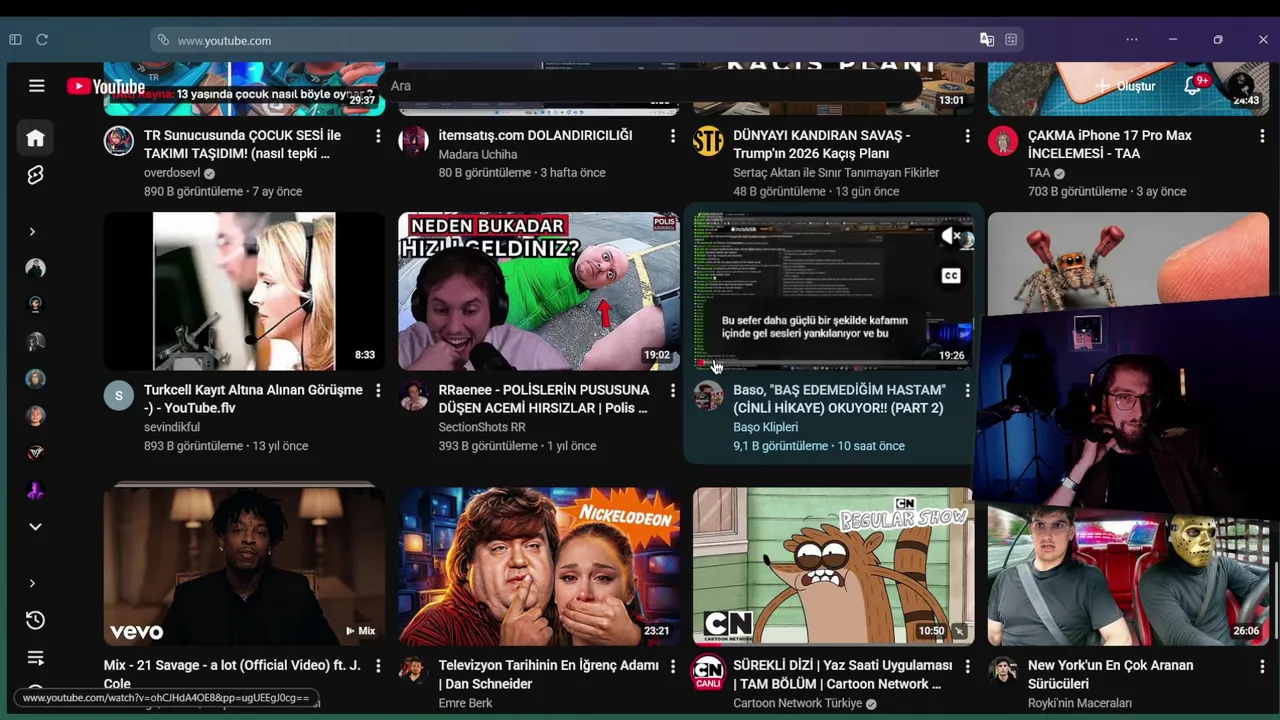Open options menu for RRaenee video

[672, 391]
